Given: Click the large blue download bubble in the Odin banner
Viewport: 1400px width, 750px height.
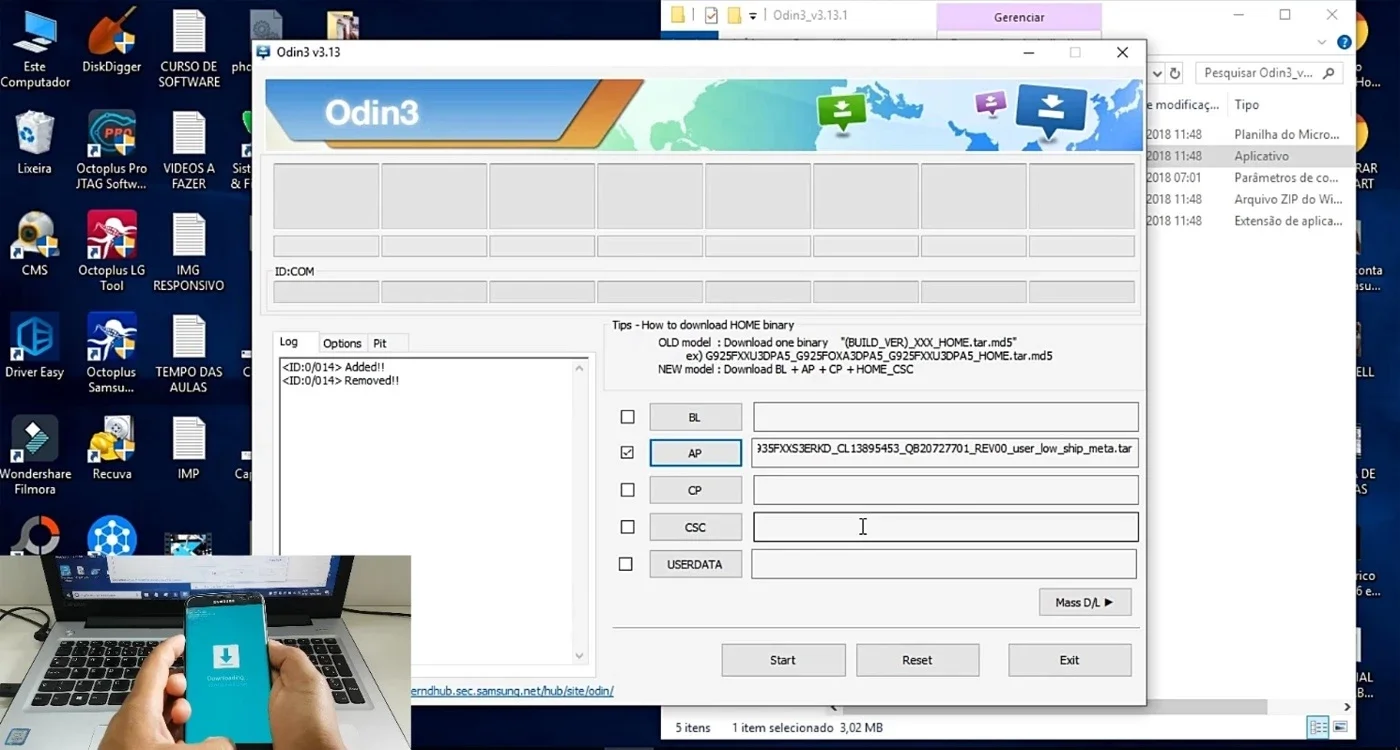Looking at the screenshot, I should coord(1051,110).
